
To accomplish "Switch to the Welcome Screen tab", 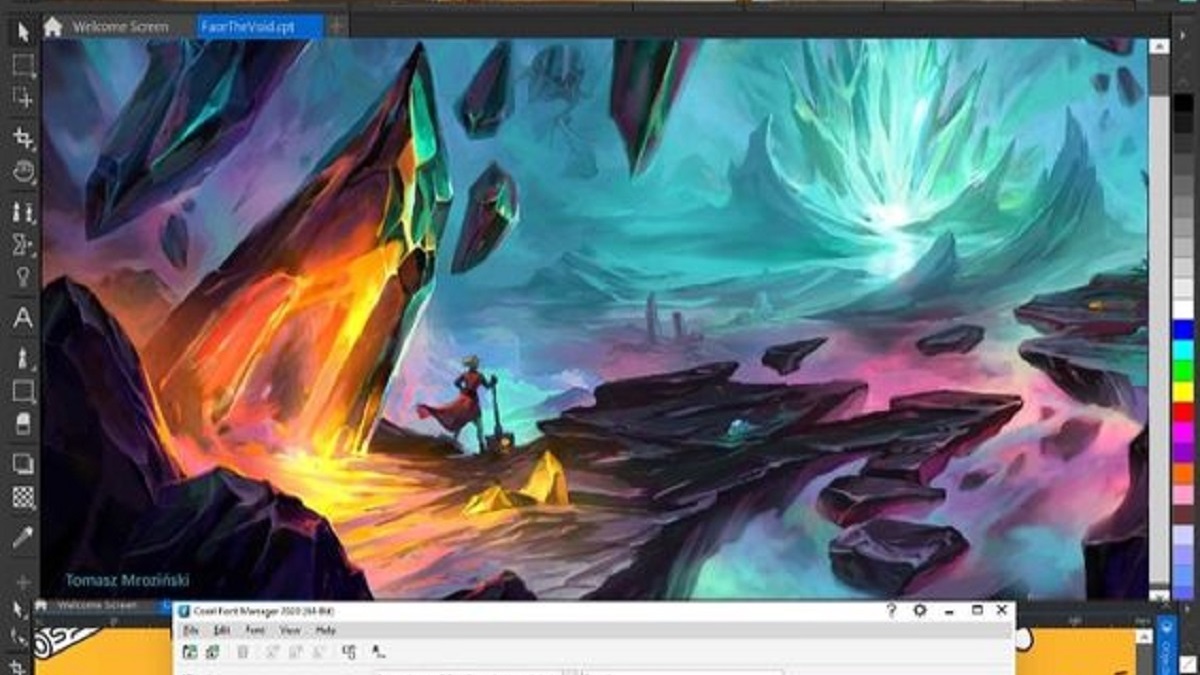I will pyautogui.click(x=122, y=27).
